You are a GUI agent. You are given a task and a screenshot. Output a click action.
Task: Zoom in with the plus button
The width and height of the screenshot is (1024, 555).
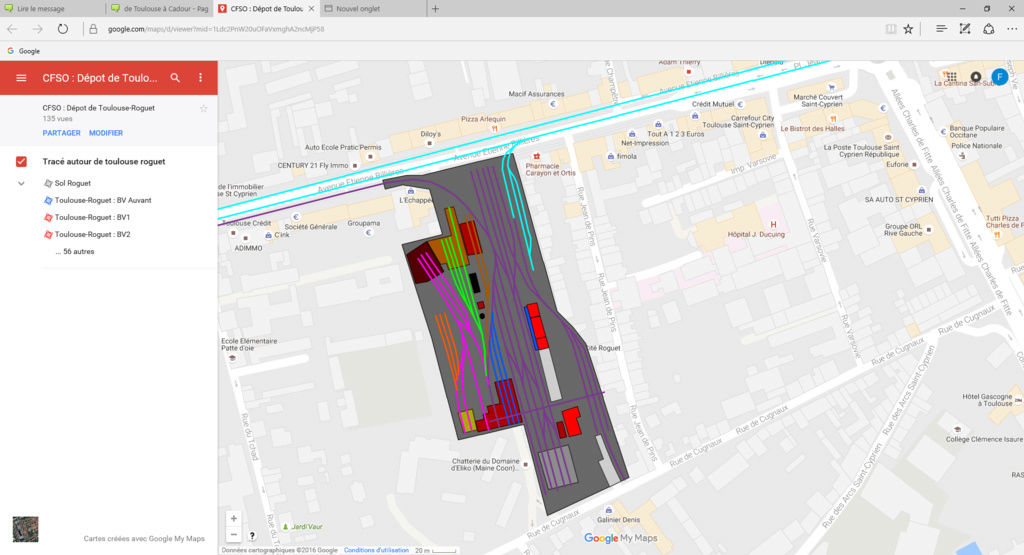(234, 518)
